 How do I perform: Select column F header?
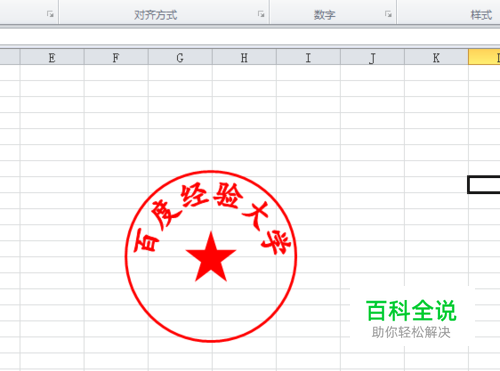(116, 57)
